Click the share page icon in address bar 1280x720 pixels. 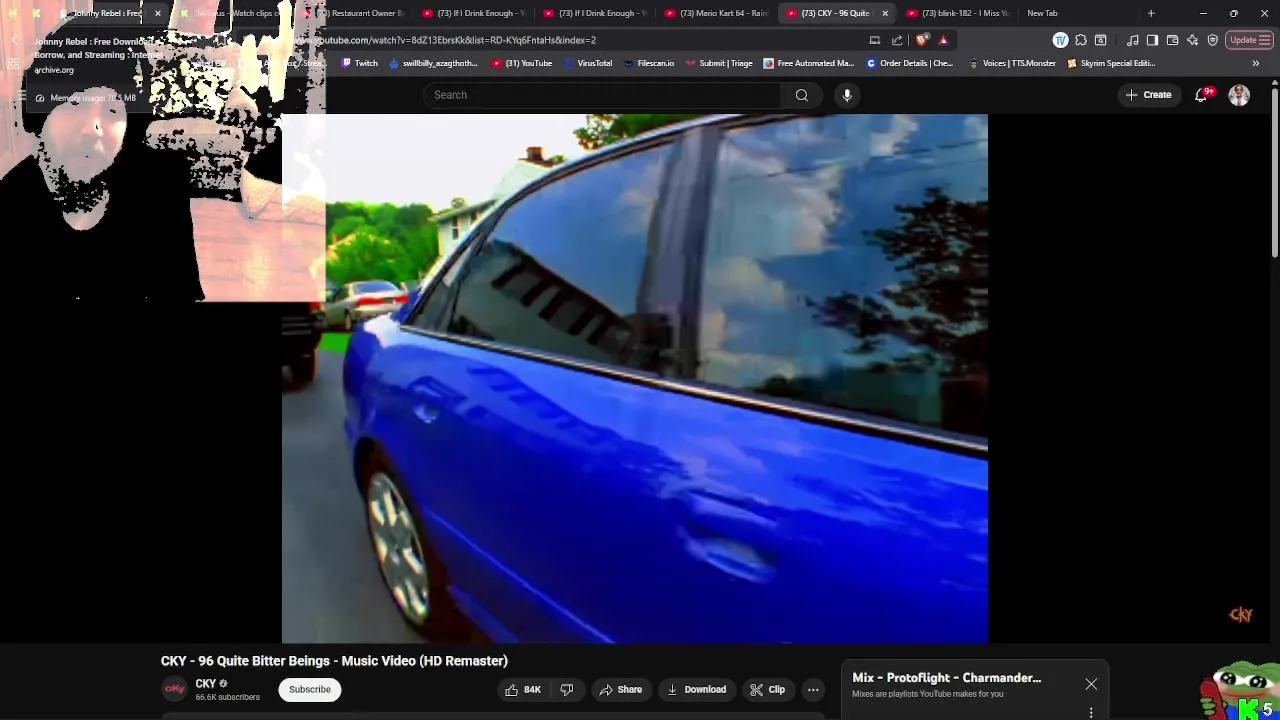[x=897, y=40]
